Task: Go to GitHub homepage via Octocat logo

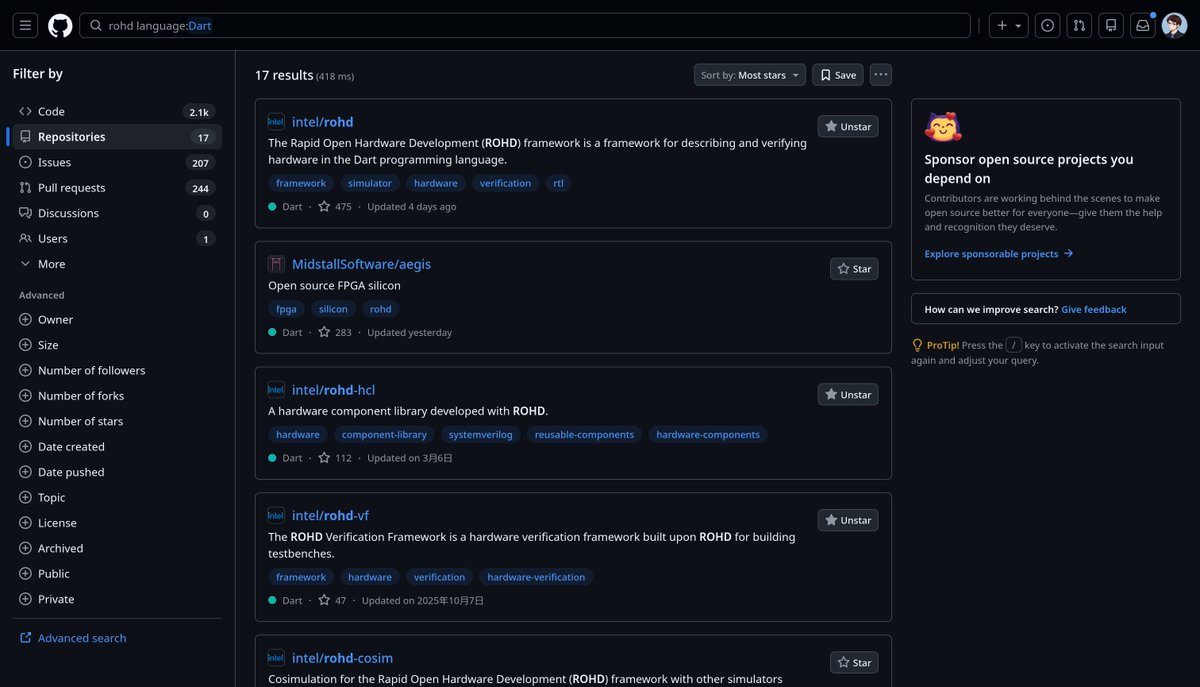Action: click(x=60, y=25)
